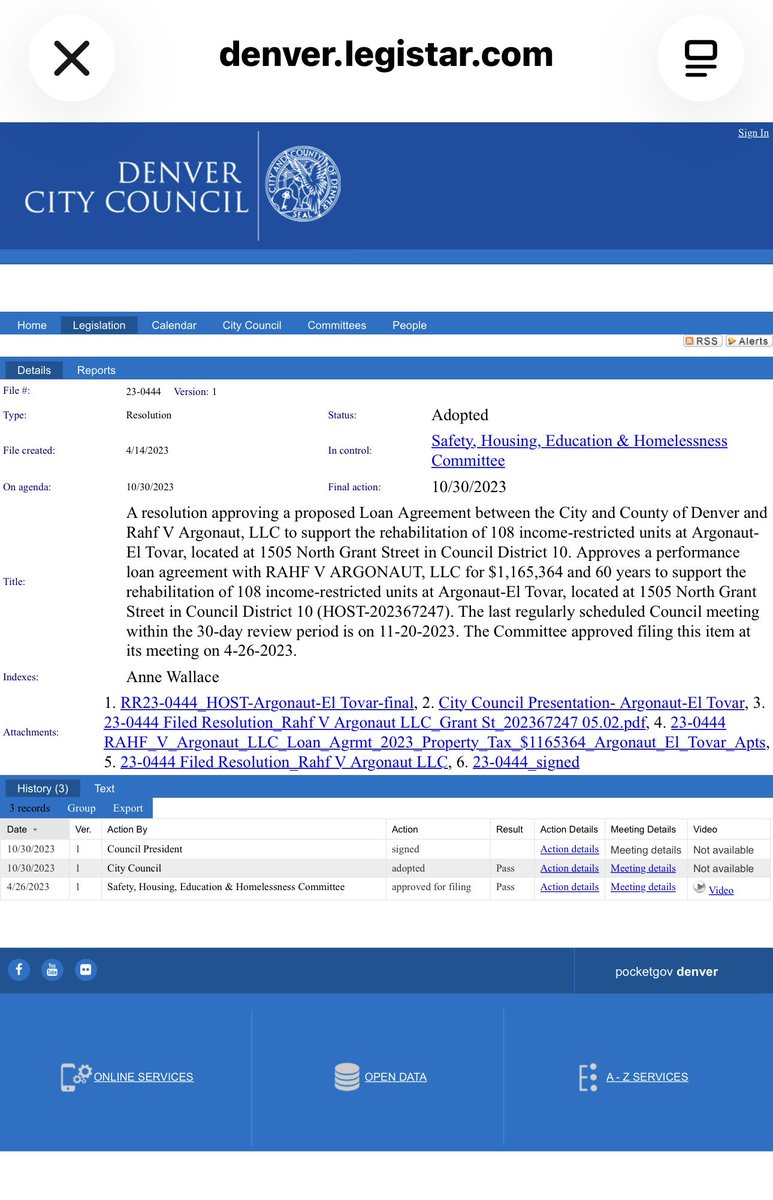Screen dimensions: 773x1200
Task: Open Meeting details for City Council row
Action: [x=643, y=868]
